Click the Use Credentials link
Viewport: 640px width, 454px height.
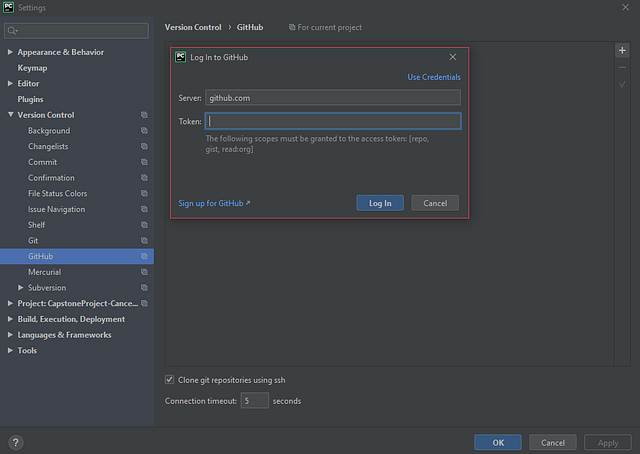pos(434,77)
